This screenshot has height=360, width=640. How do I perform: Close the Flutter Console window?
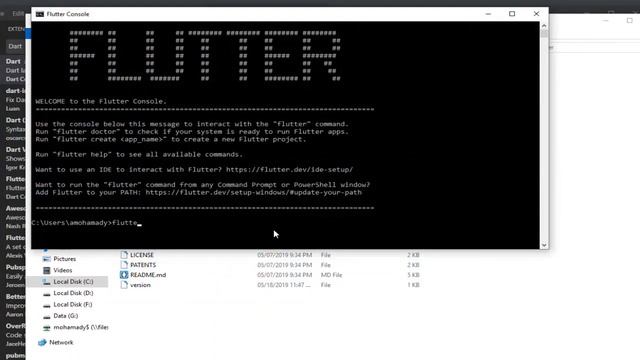[536, 14]
